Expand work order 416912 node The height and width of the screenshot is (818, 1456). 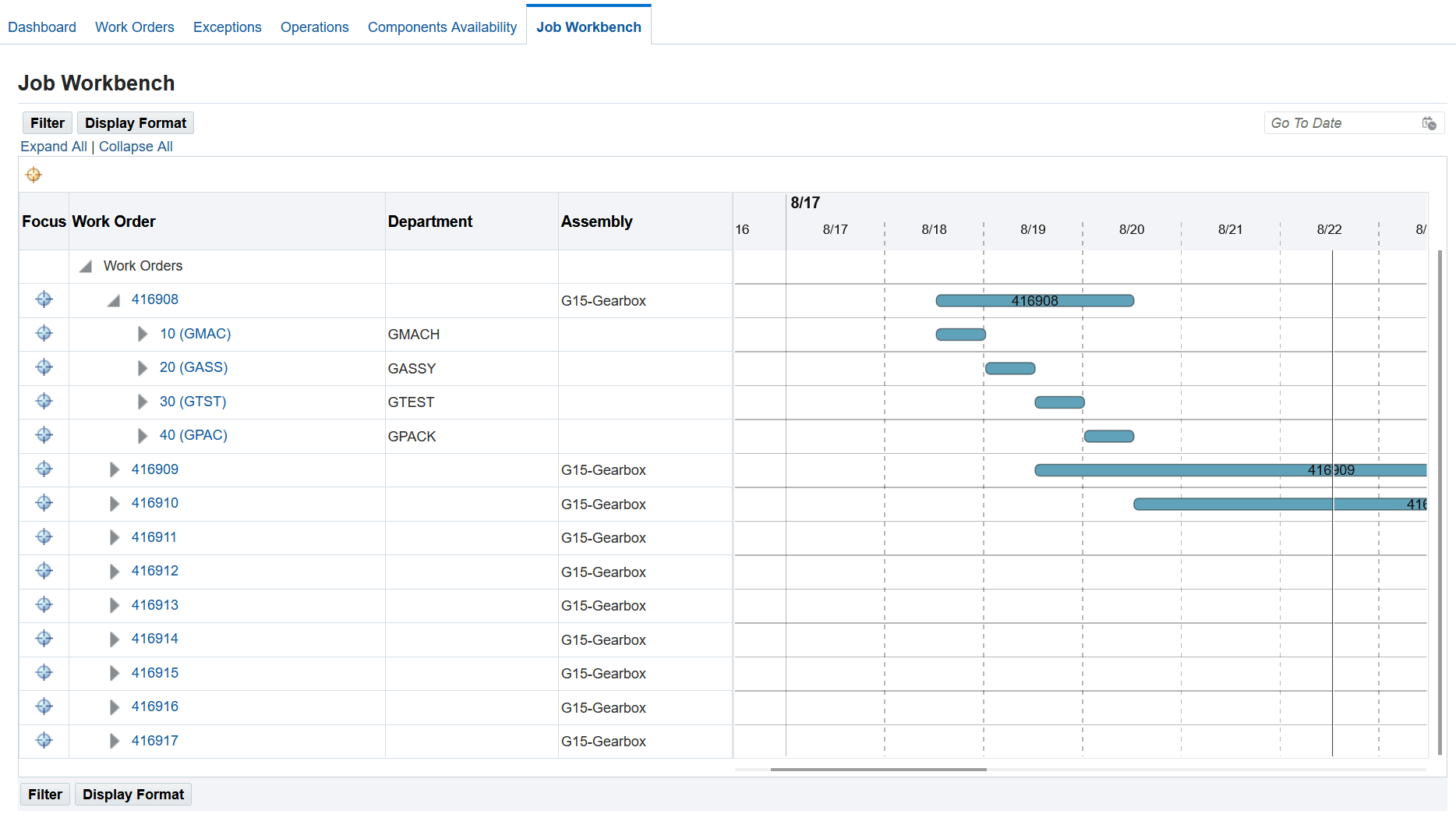pos(115,572)
